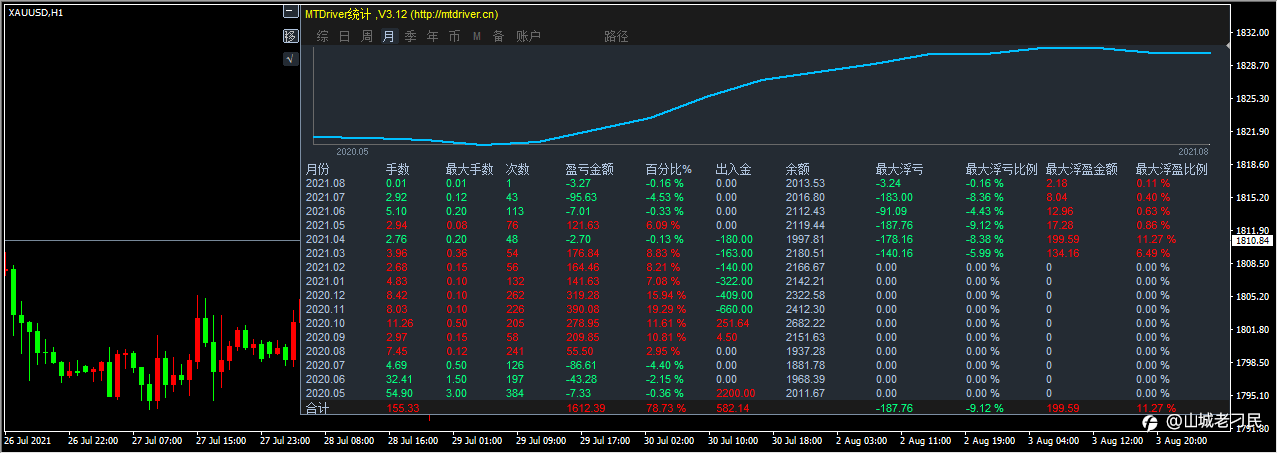
Task: Click the current price label 1810.84
Action: 1253,241
